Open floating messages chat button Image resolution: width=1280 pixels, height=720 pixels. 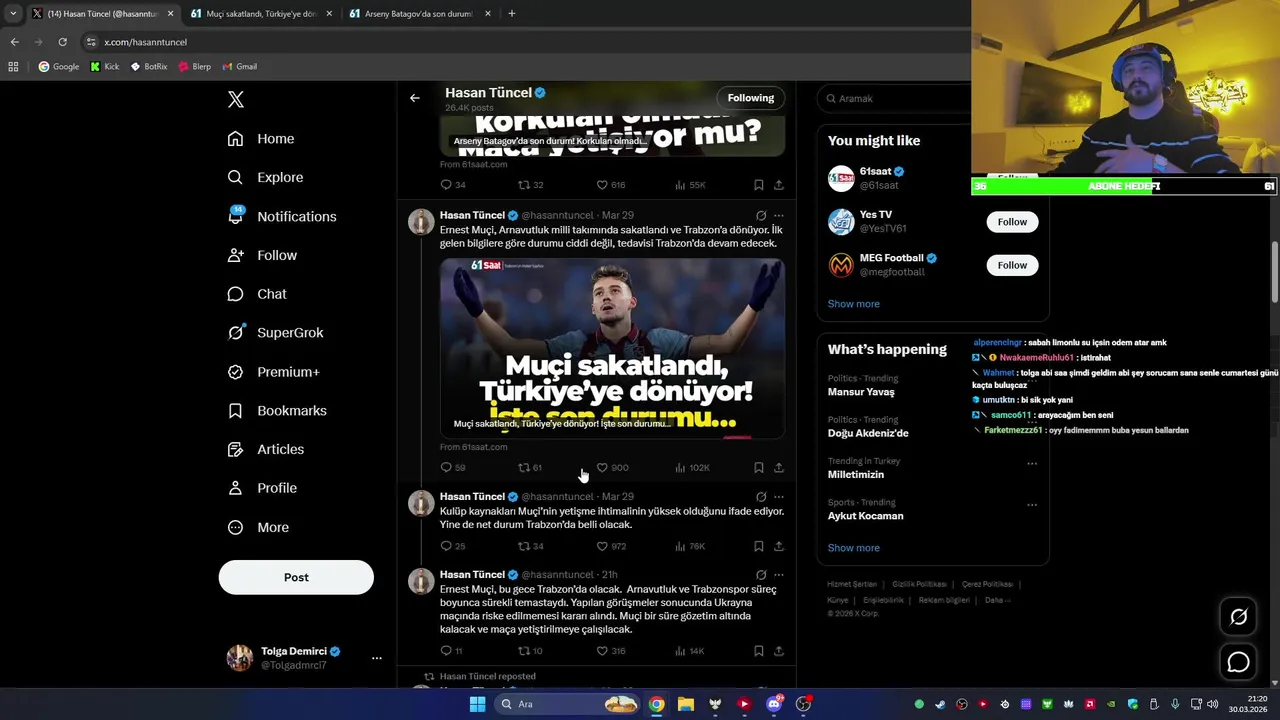coord(1238,662)
